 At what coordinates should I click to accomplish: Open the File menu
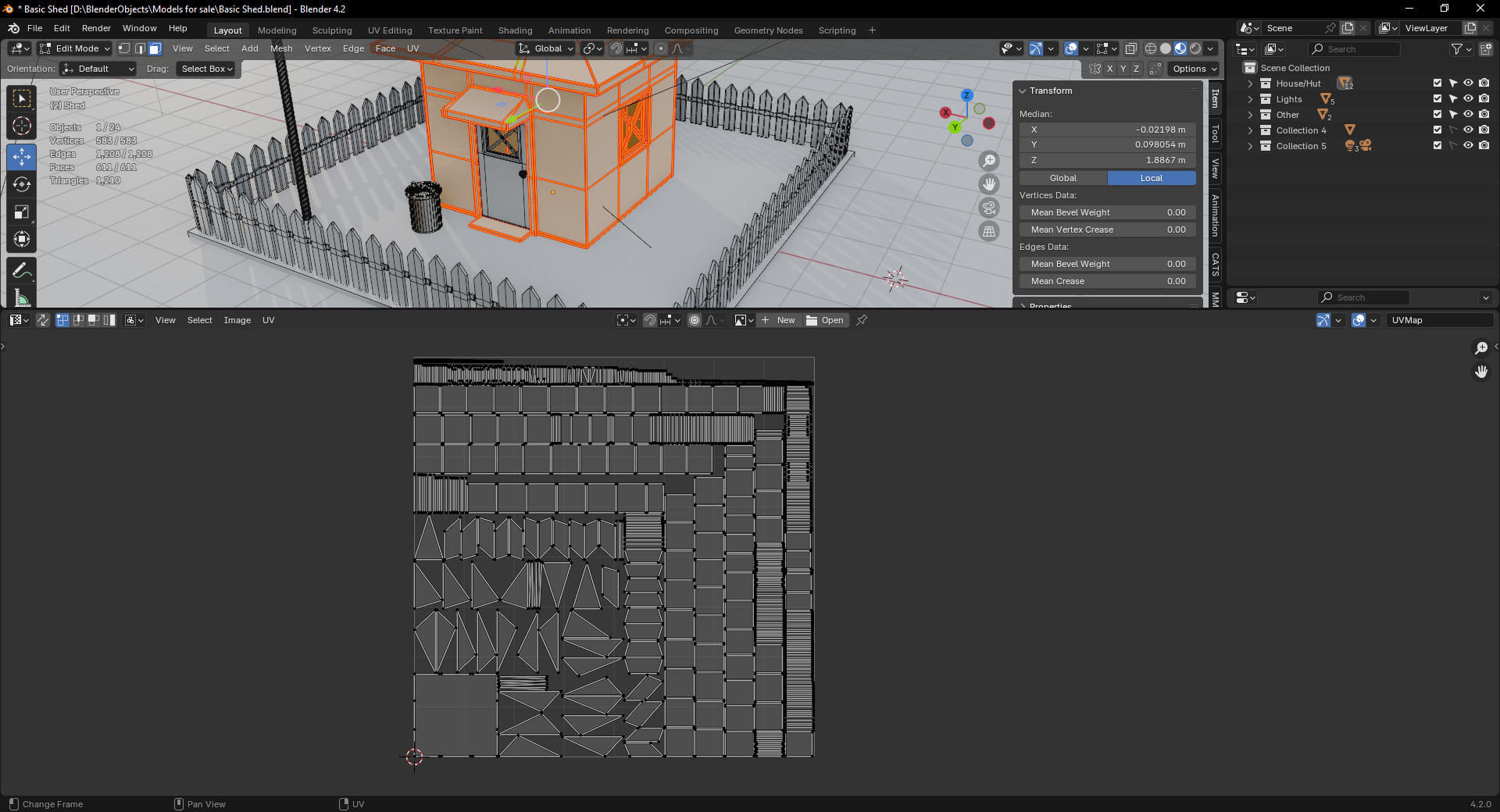(35, 28)
